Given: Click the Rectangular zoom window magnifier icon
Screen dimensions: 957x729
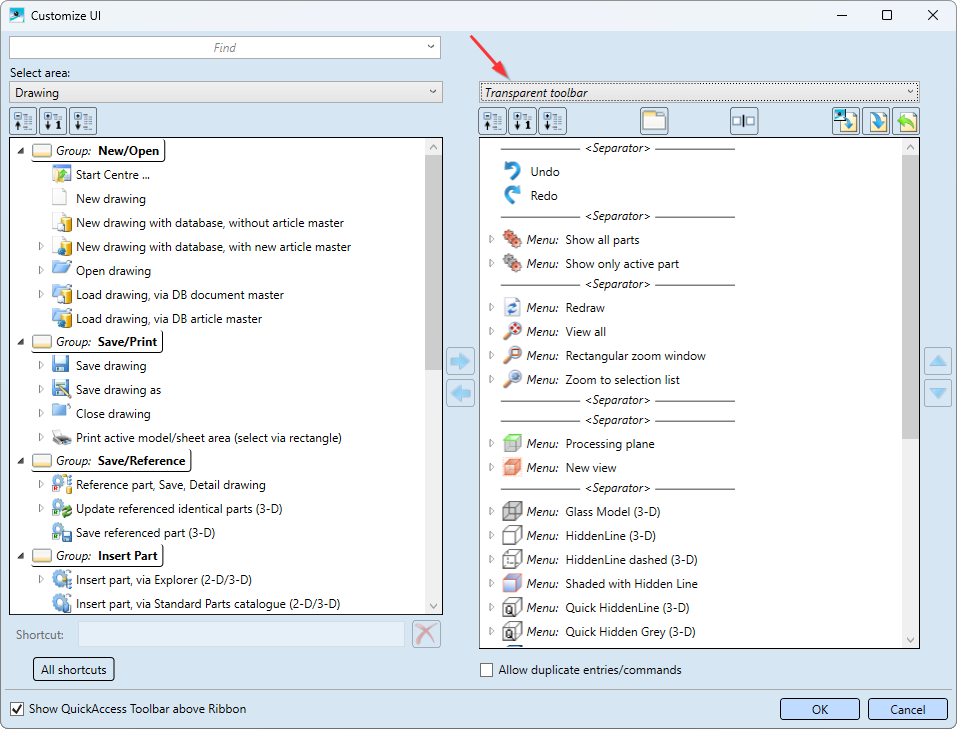Looking at the screenshot, I should coord(512,355).
